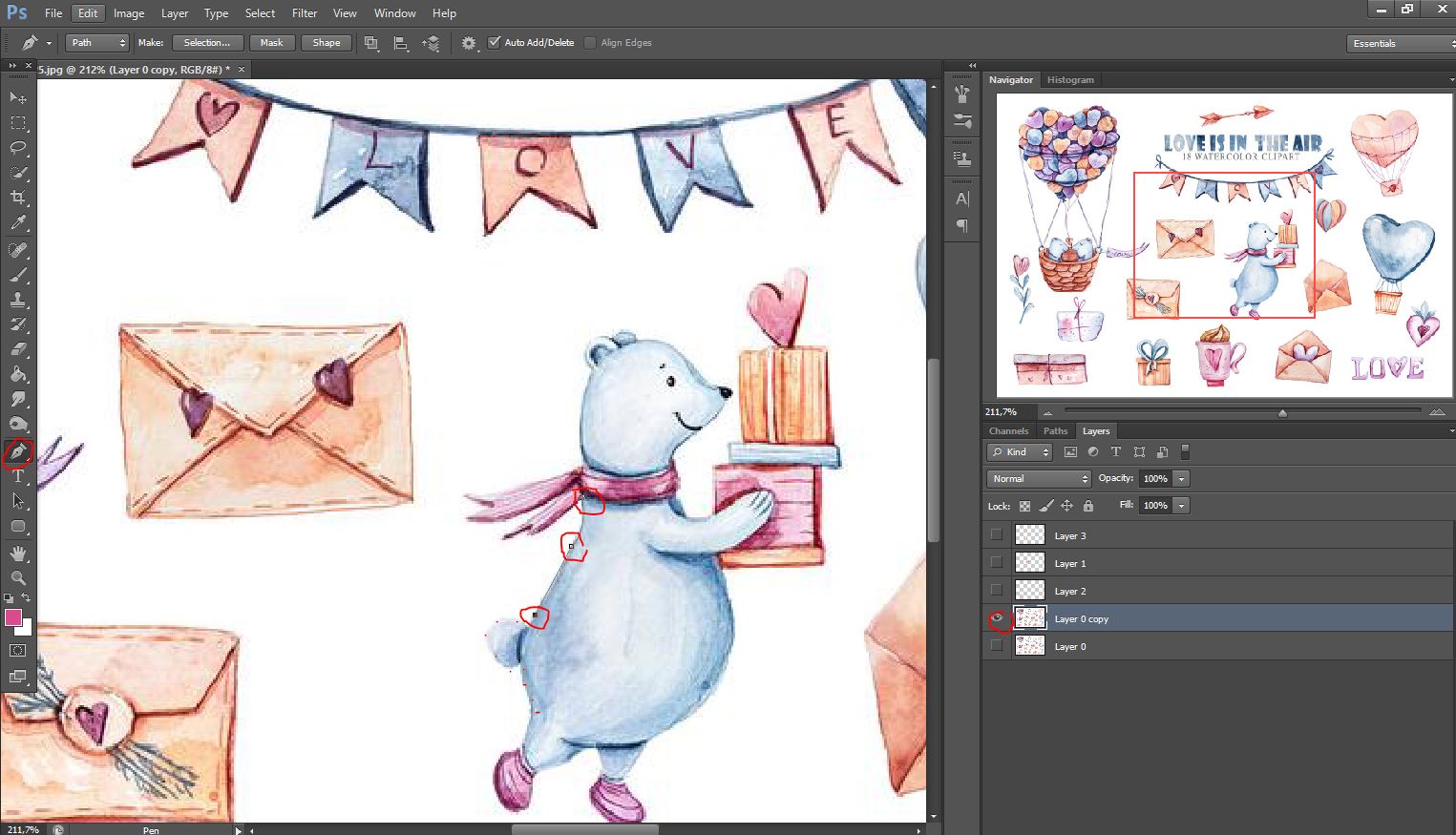Toggle Auto Add/Delete checkbox
The height and width of the screenshot is (835, 1456).
pos(494,43)
